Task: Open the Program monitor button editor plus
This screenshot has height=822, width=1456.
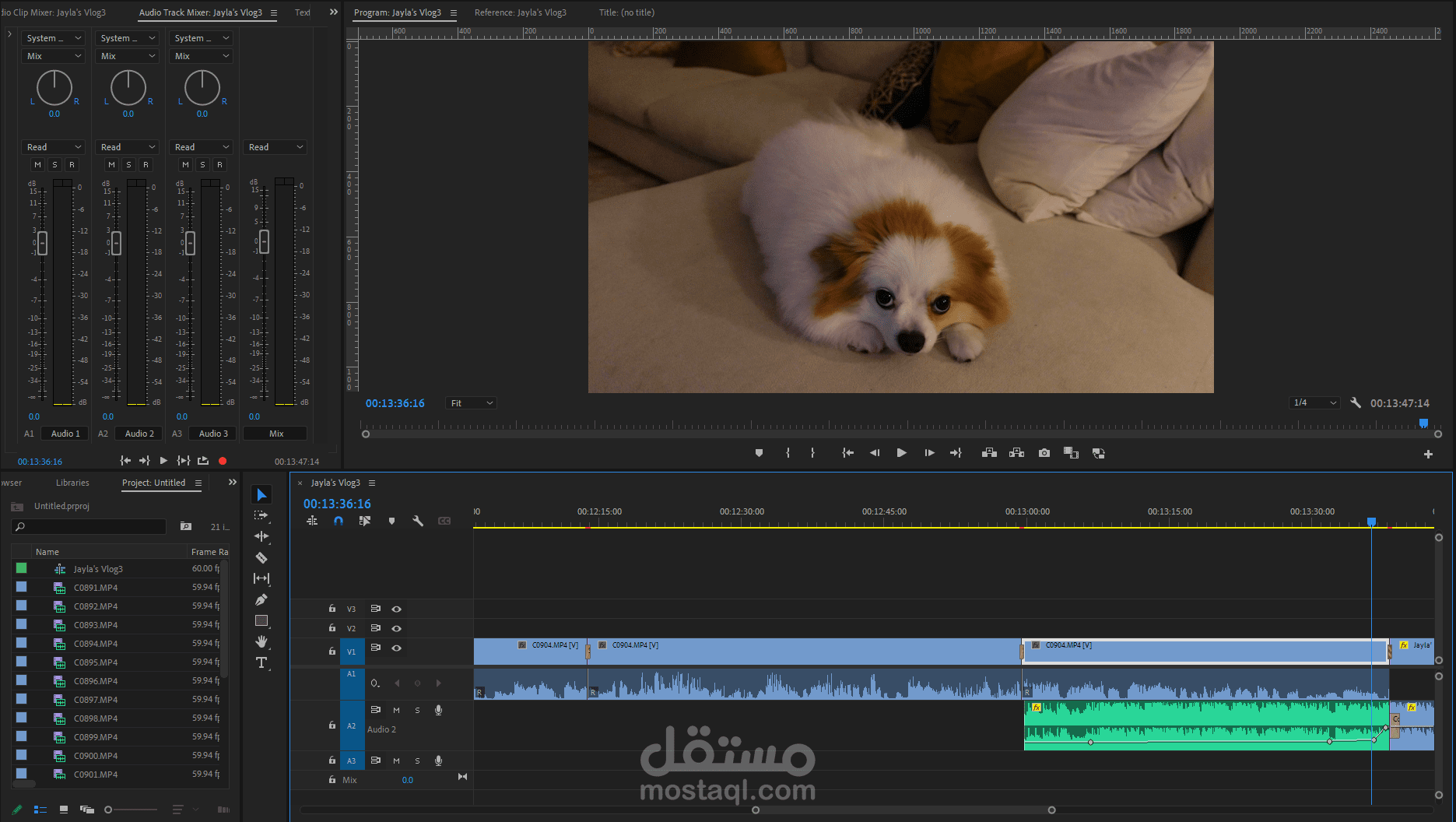Action: click(1428, 454)
